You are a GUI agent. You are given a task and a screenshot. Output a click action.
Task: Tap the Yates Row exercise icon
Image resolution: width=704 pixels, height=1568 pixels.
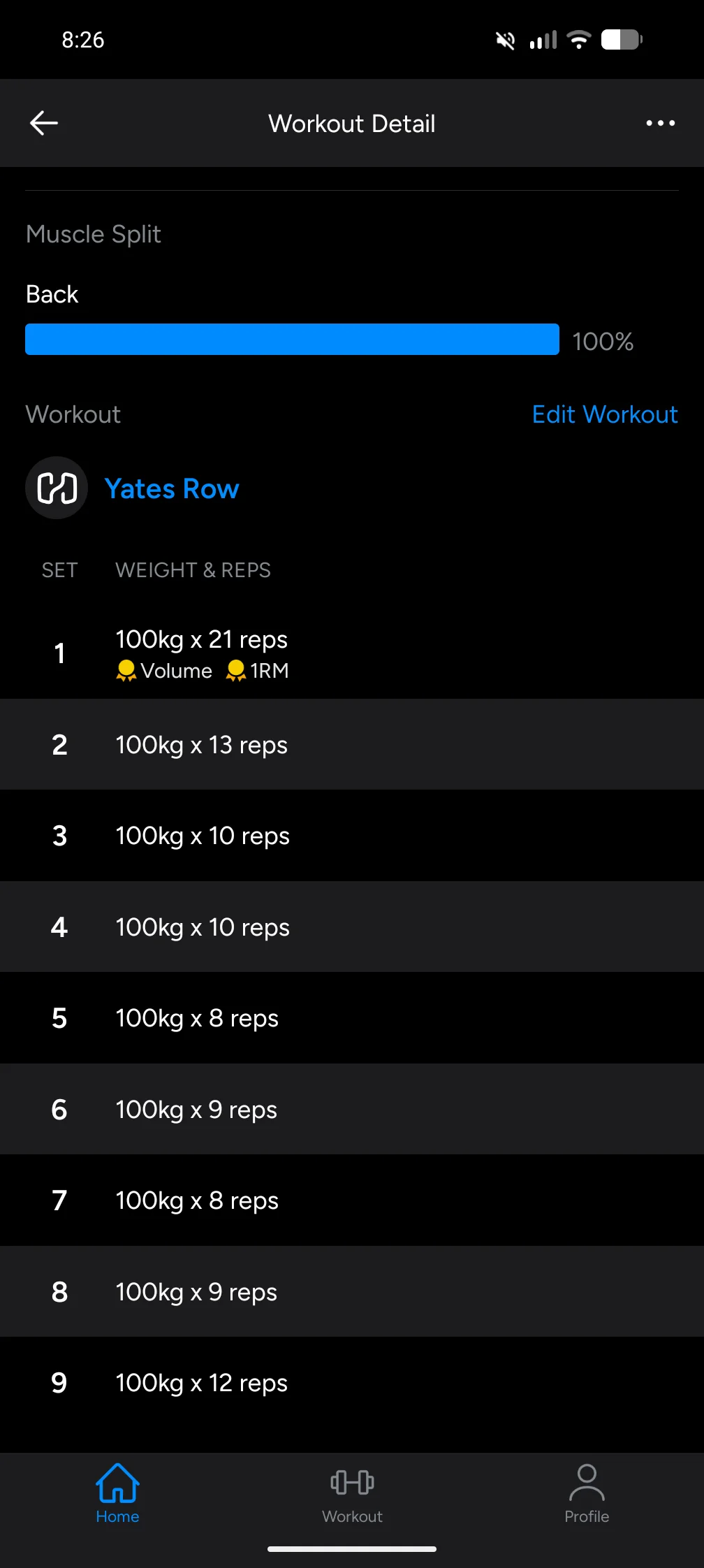[57, 488]
